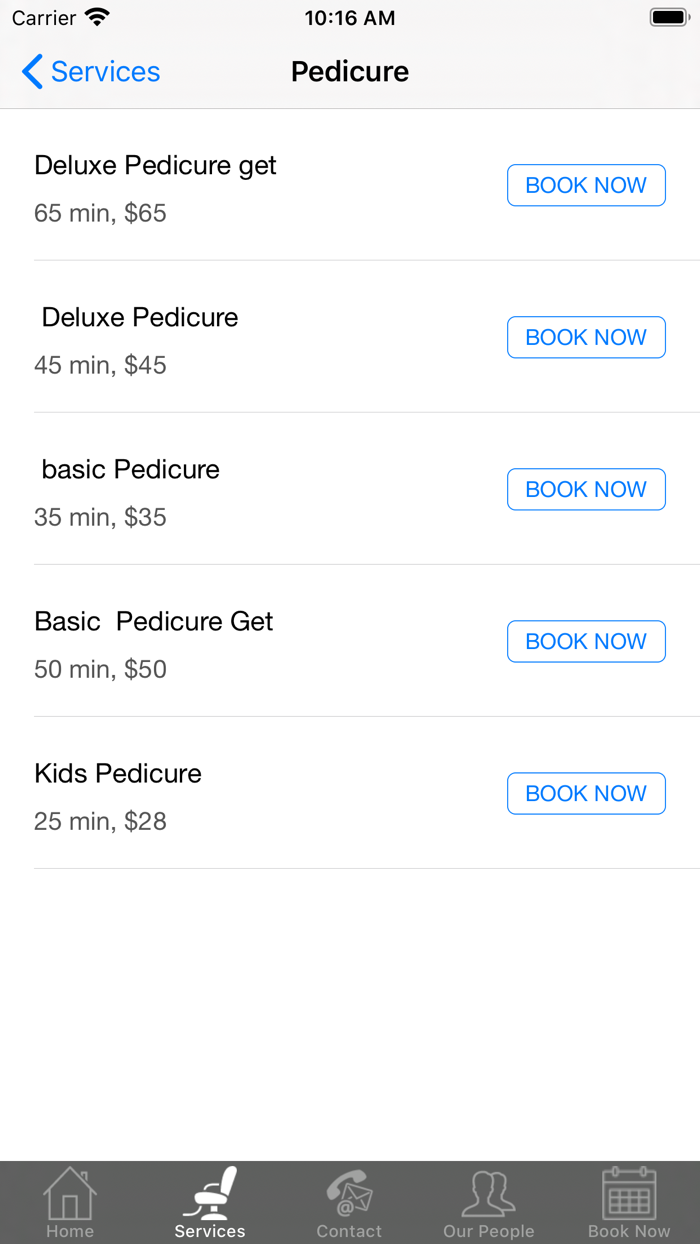
Task: Select the Kids Pedicure row title
Action: (x=118, y=773)
